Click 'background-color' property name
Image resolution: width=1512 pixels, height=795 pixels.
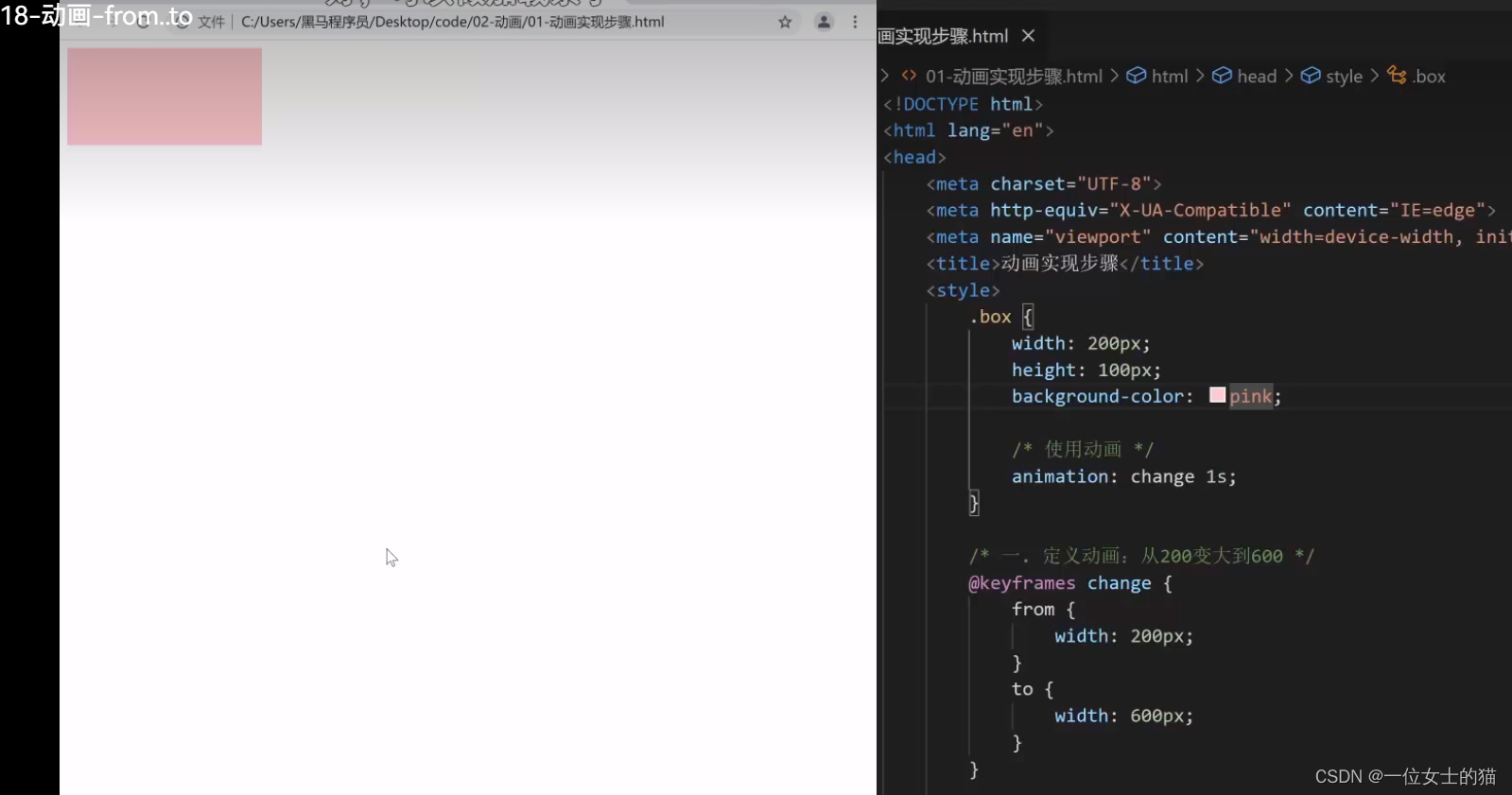tap(1097, 396)
